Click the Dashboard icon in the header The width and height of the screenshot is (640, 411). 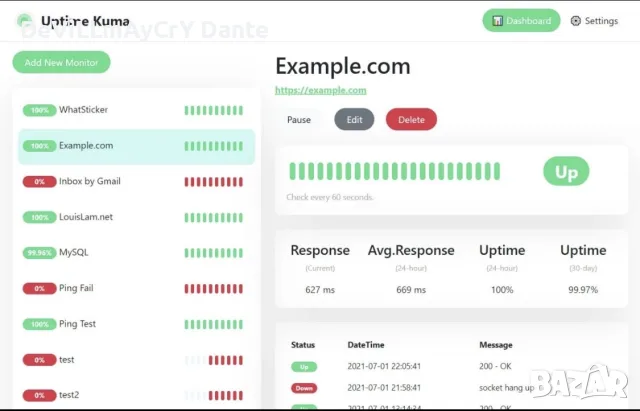[x=497, y=21]
